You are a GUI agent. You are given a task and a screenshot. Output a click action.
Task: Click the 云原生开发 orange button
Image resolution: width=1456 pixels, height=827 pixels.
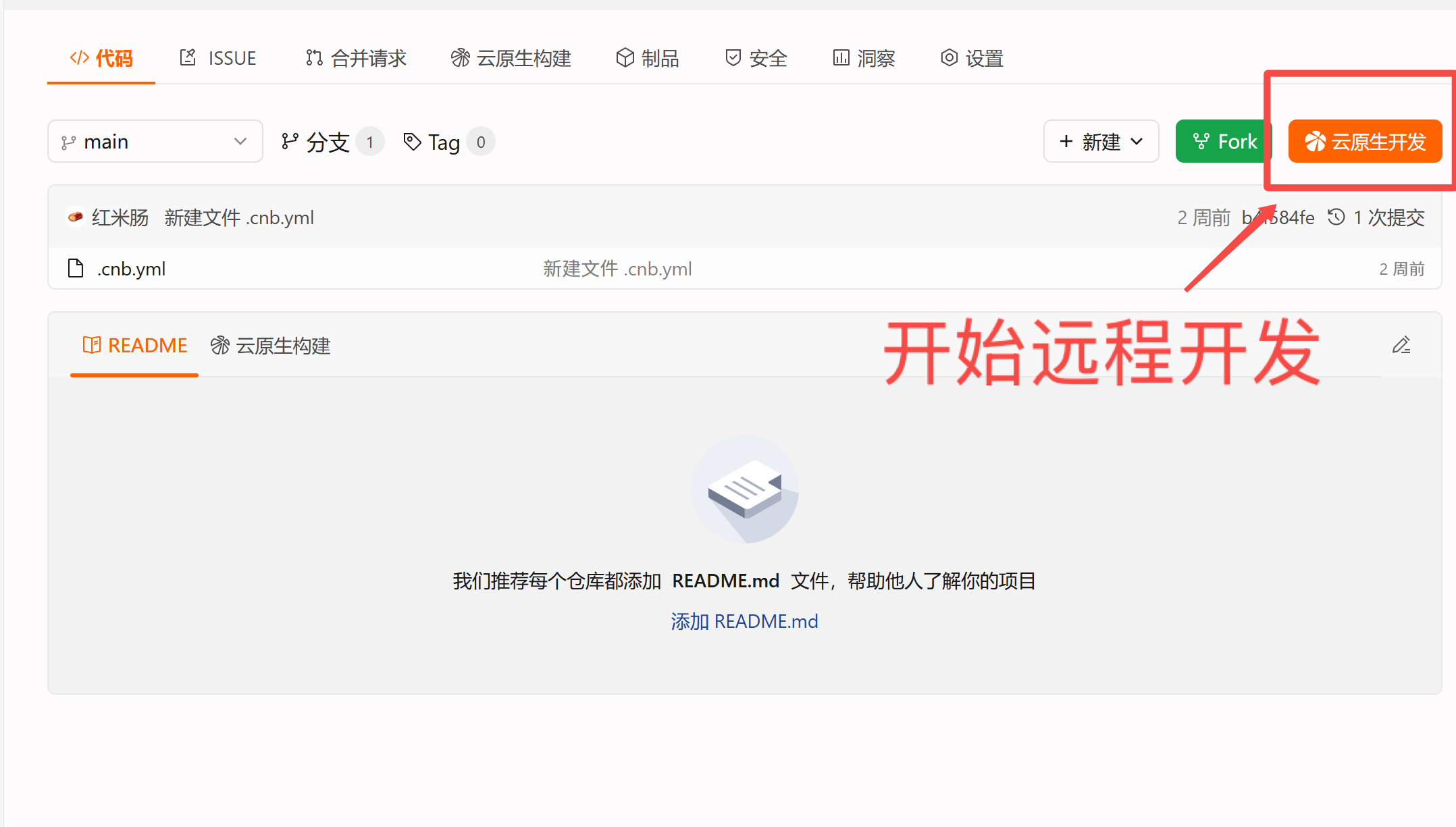click(x=1365, y=142)
